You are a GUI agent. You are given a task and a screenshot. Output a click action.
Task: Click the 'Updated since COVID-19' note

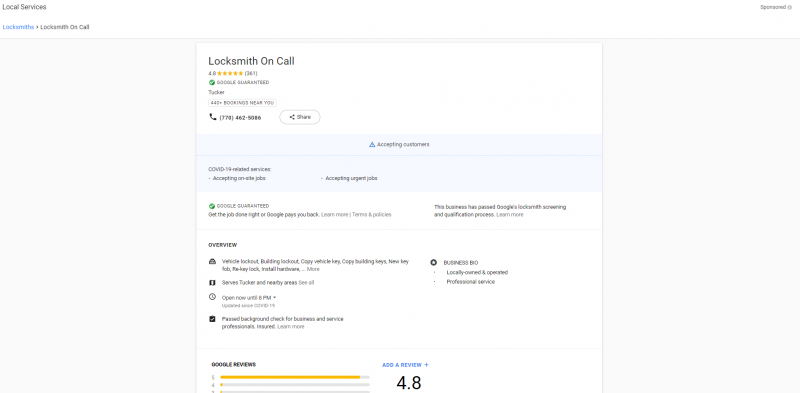point(248,306)
